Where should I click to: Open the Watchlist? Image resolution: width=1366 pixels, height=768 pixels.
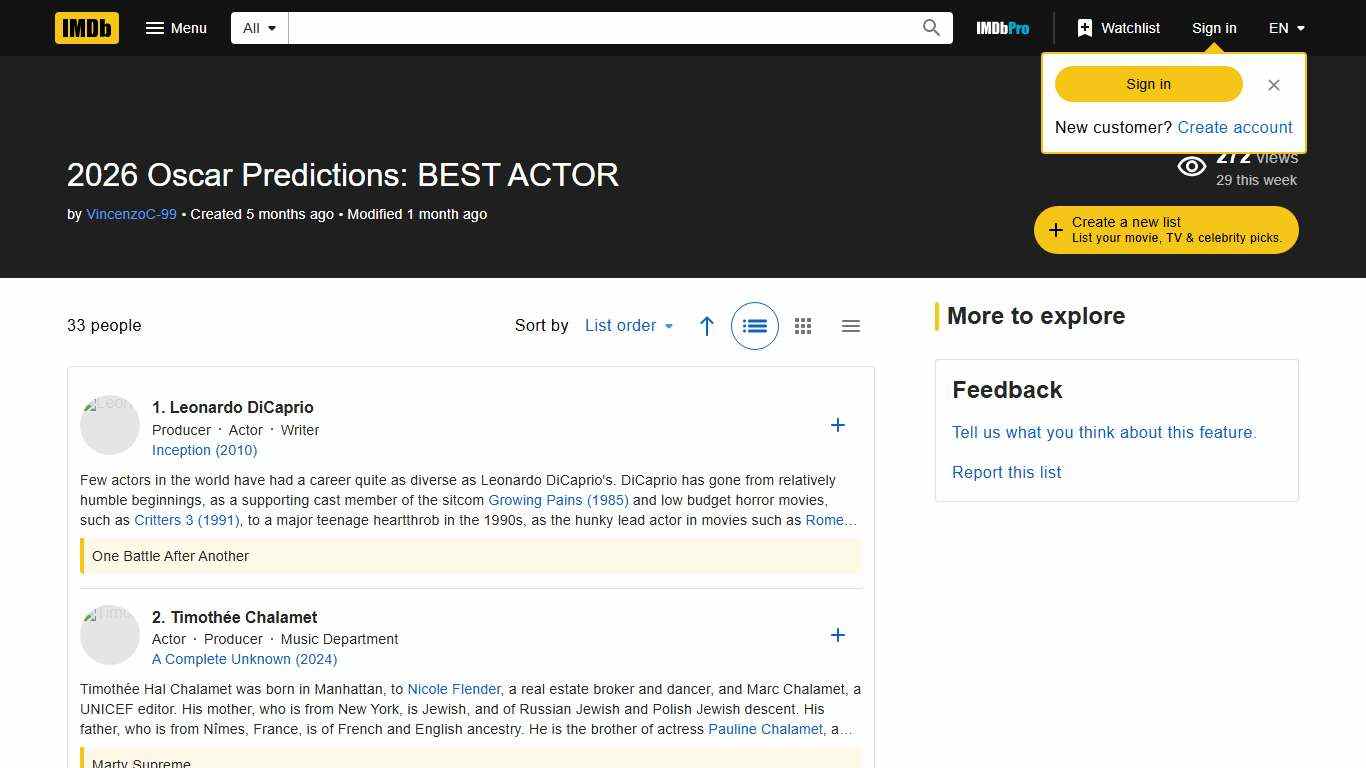(1118, 28)
